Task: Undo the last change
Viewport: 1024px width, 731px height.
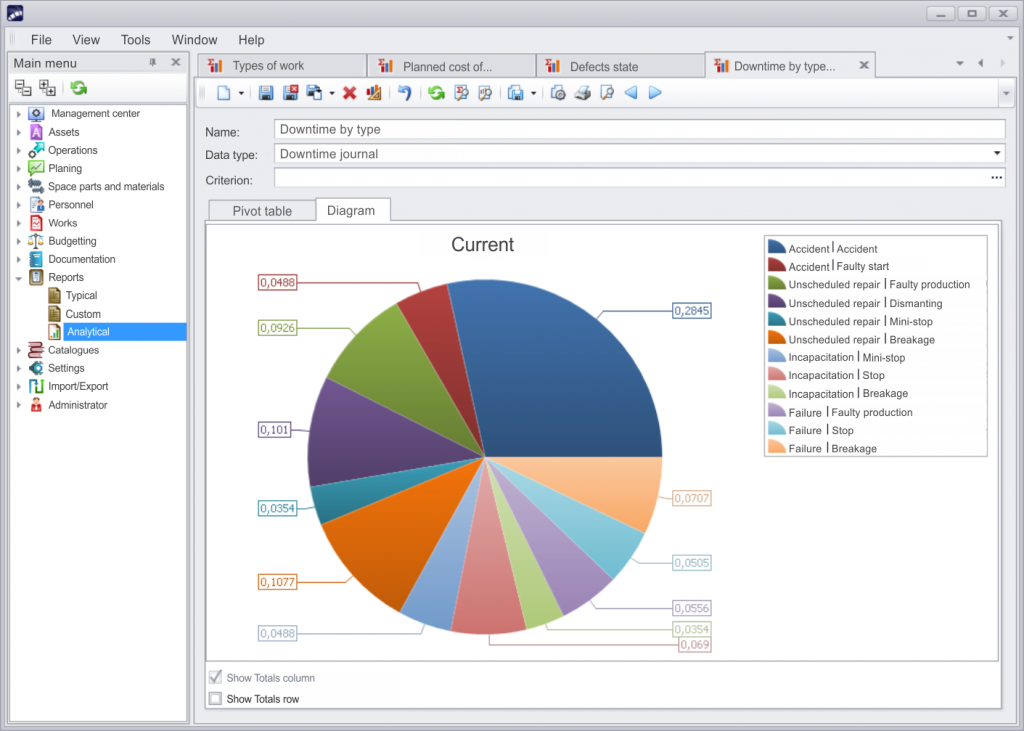Action: pos(405,93)
